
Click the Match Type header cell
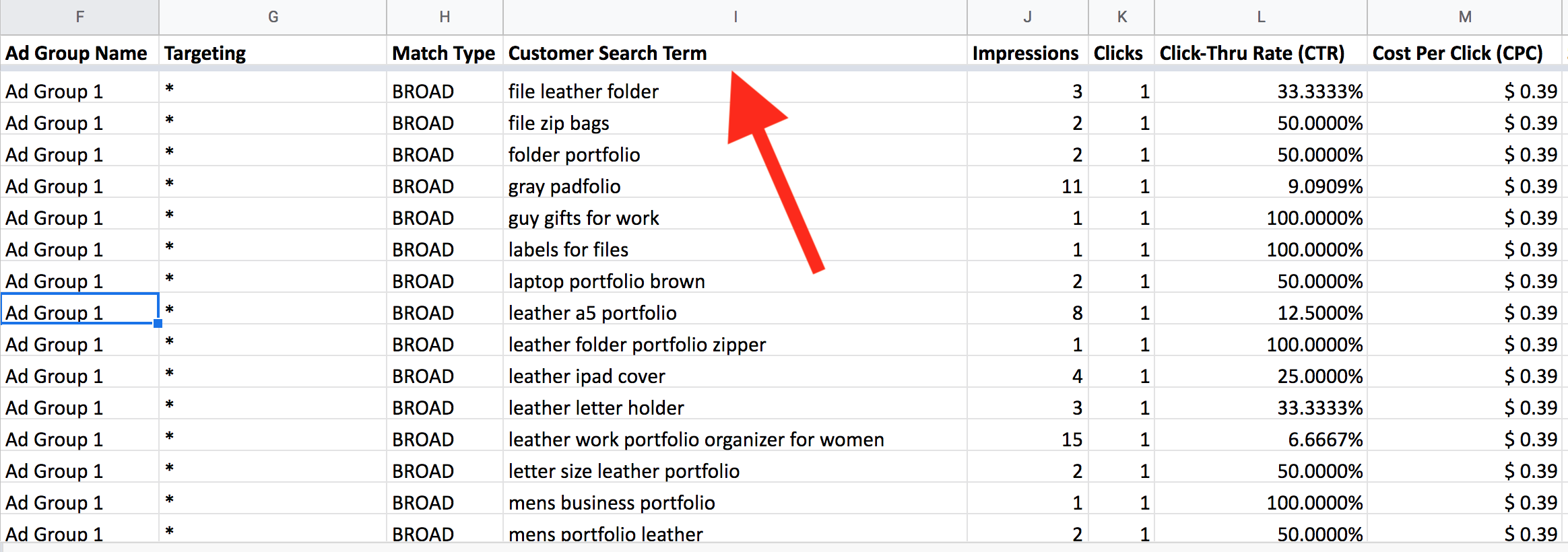(x=445, y=53)
